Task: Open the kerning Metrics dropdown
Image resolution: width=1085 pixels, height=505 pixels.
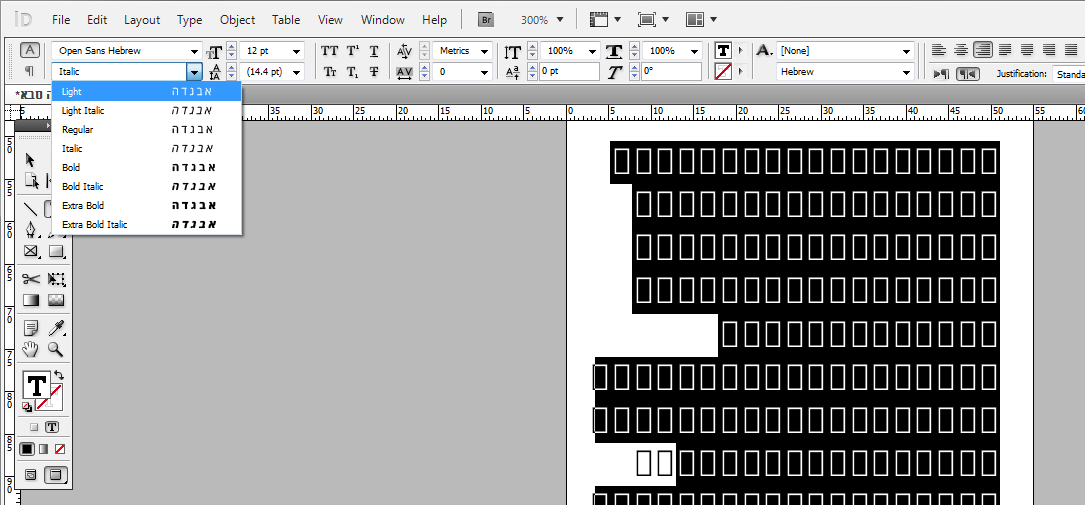Action: 484,51
